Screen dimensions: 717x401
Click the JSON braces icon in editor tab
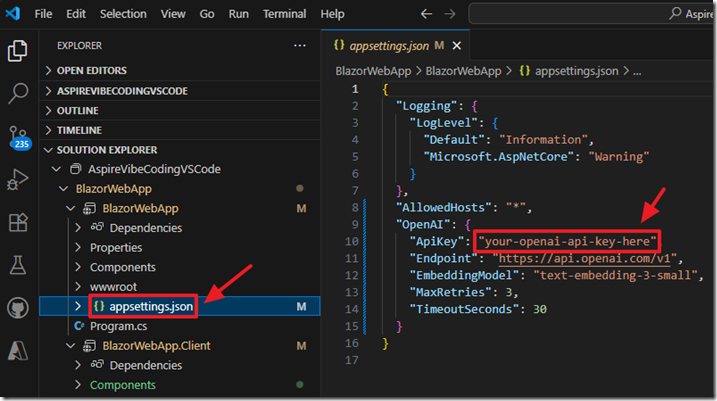339,45
